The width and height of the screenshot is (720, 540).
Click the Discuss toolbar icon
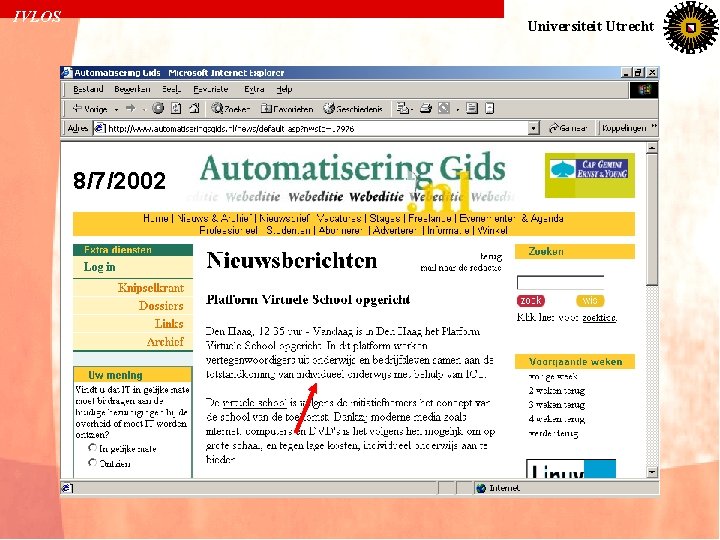point(472,108)
